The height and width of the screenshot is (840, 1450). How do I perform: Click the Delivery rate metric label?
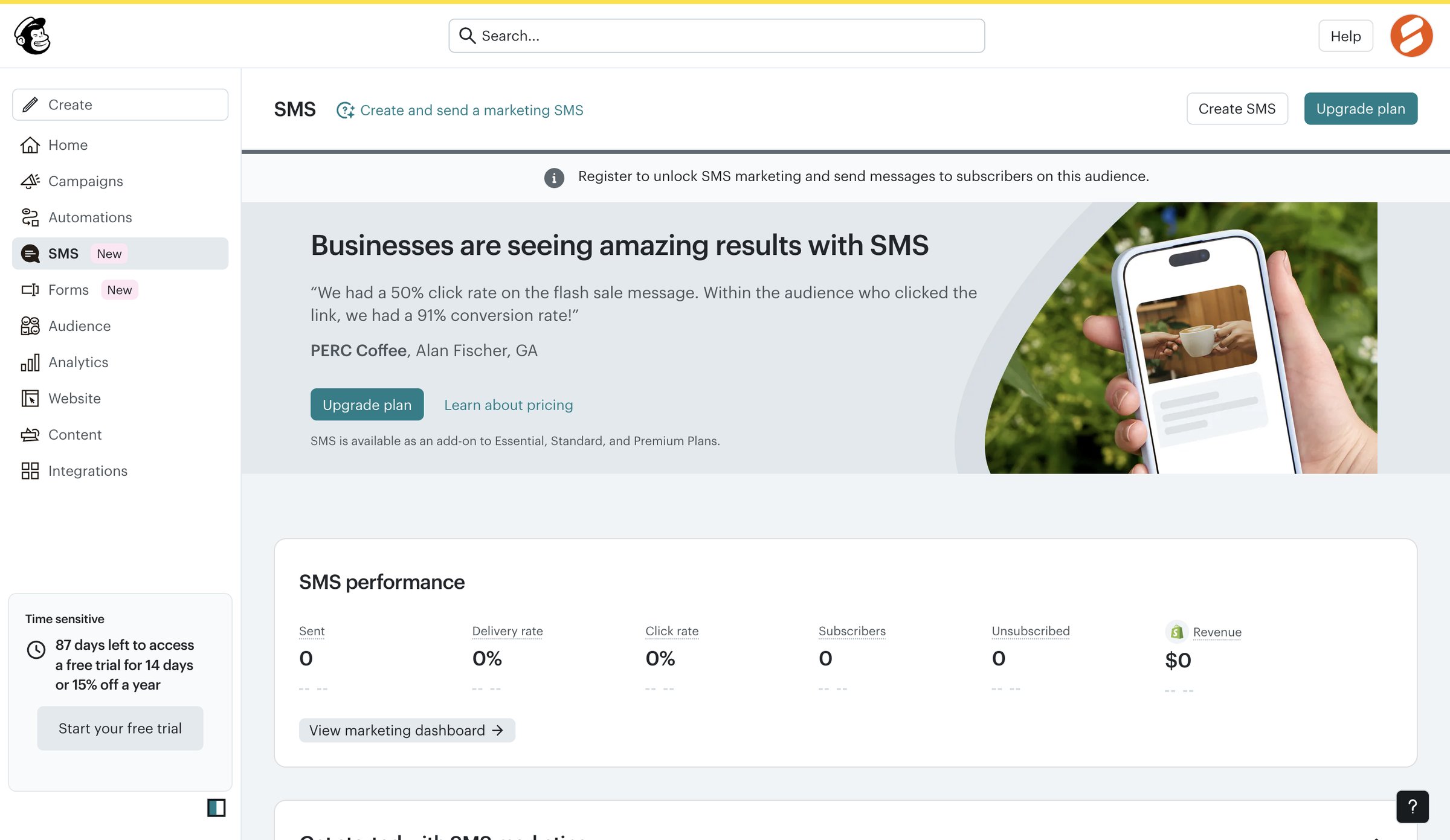(507, 631)
